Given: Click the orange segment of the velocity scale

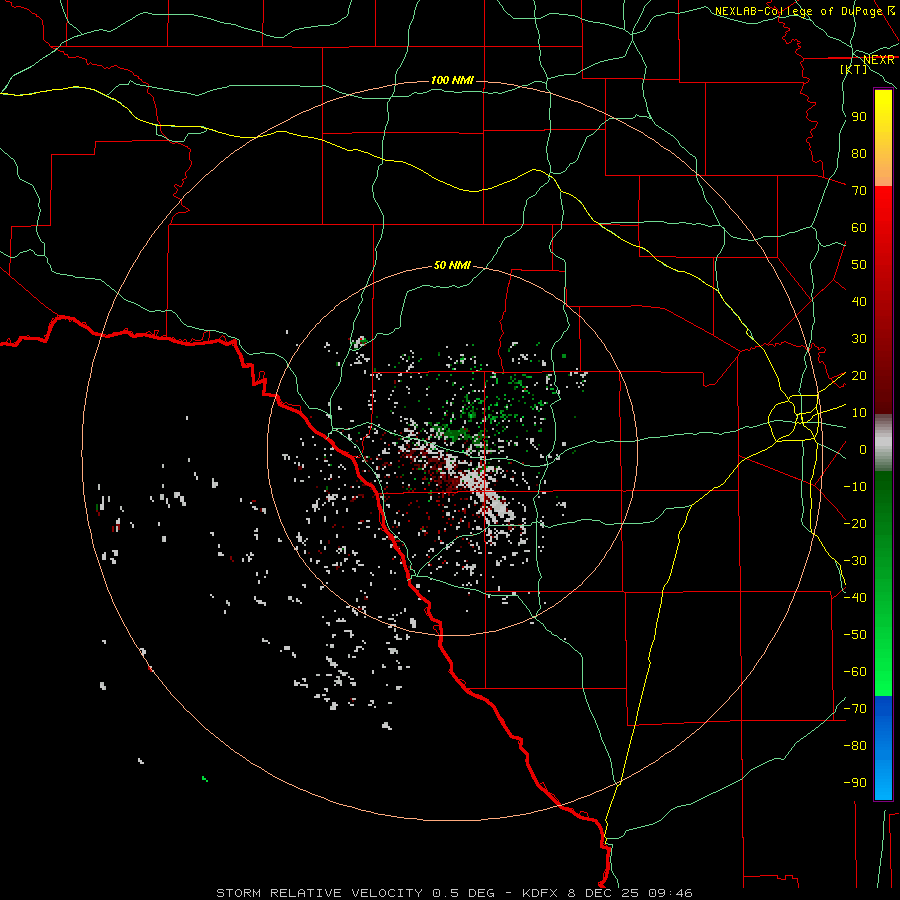Looking at the screenshot, I should tap(883, 170).
